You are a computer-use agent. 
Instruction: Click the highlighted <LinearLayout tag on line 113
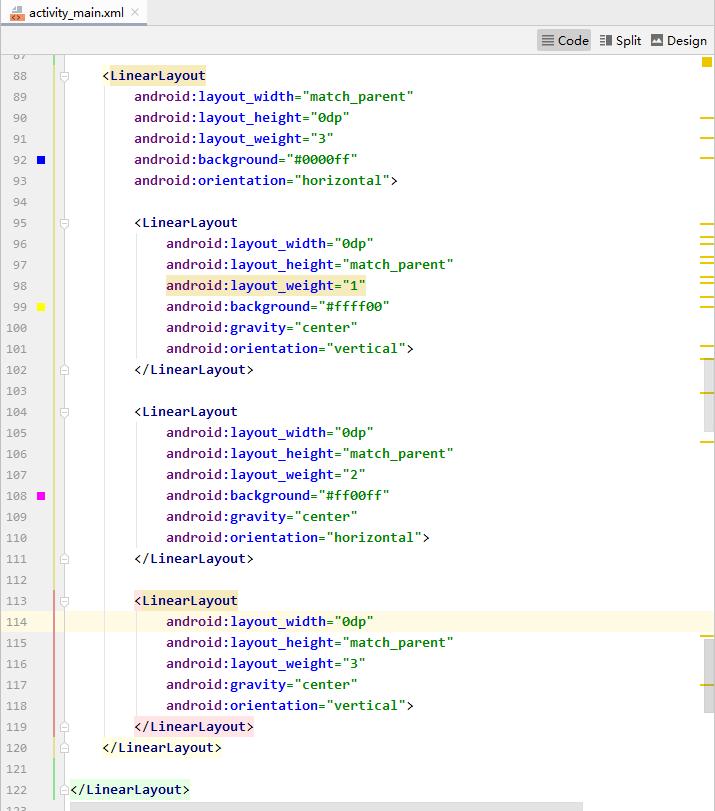[x=186, y=600]
